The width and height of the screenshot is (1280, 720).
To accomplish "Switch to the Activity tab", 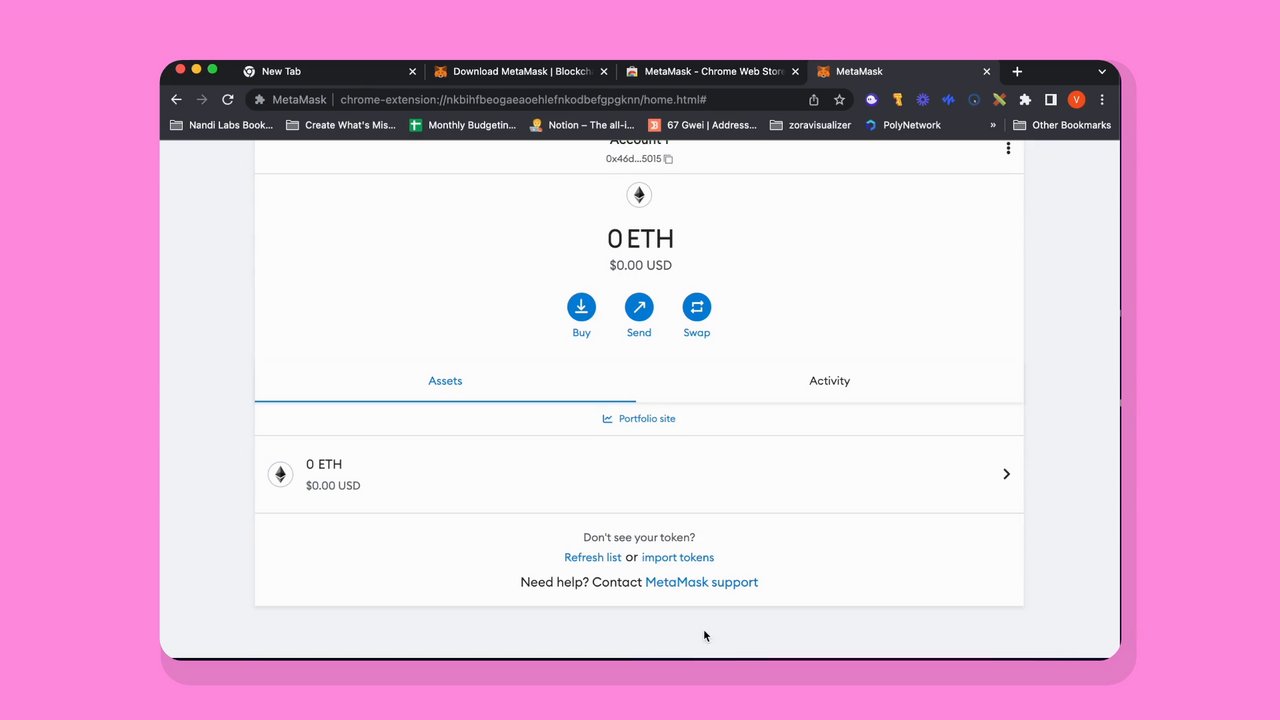I will coord(829,381).
